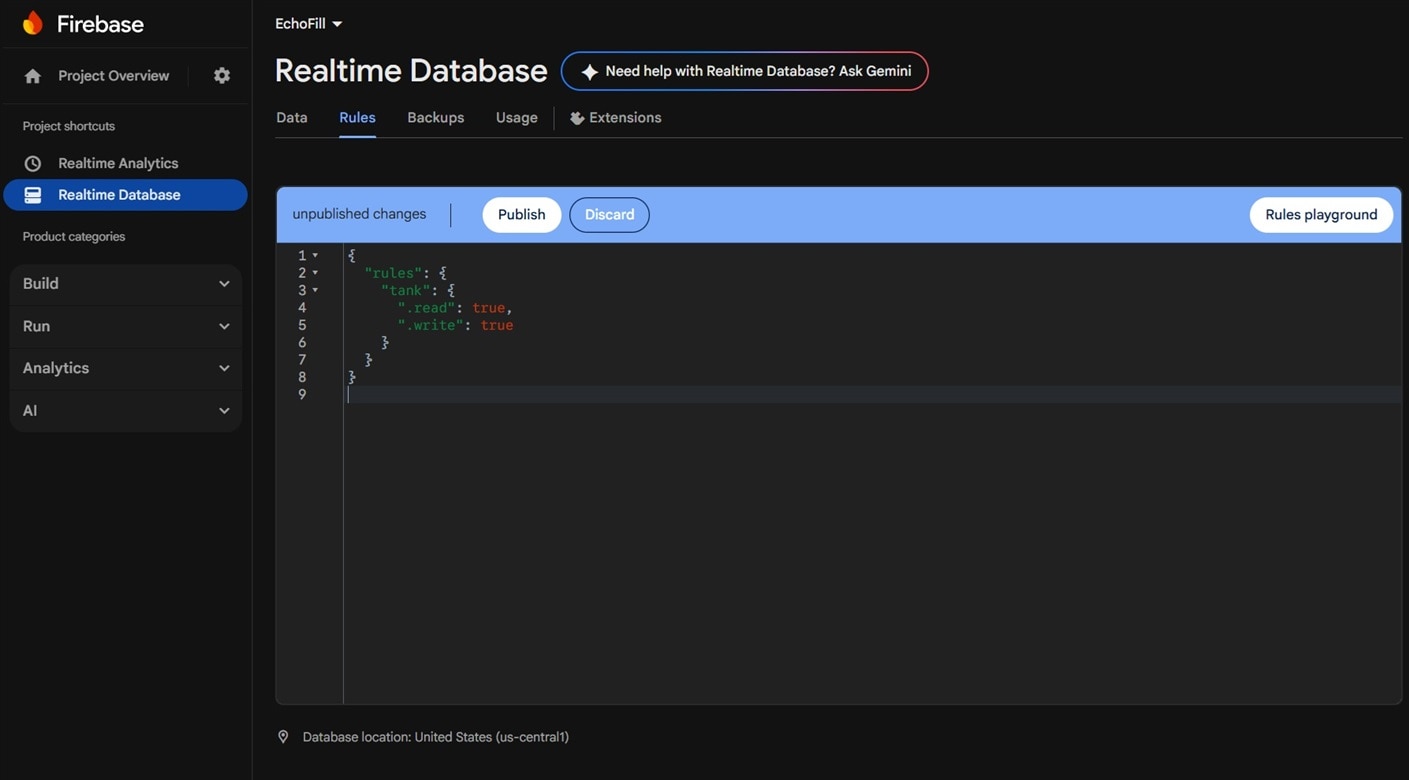The width and height of the screenshot is (1409, 780).
Task: Collapse the "rules" block fold arrow on line 2
Action: (315, 273)
